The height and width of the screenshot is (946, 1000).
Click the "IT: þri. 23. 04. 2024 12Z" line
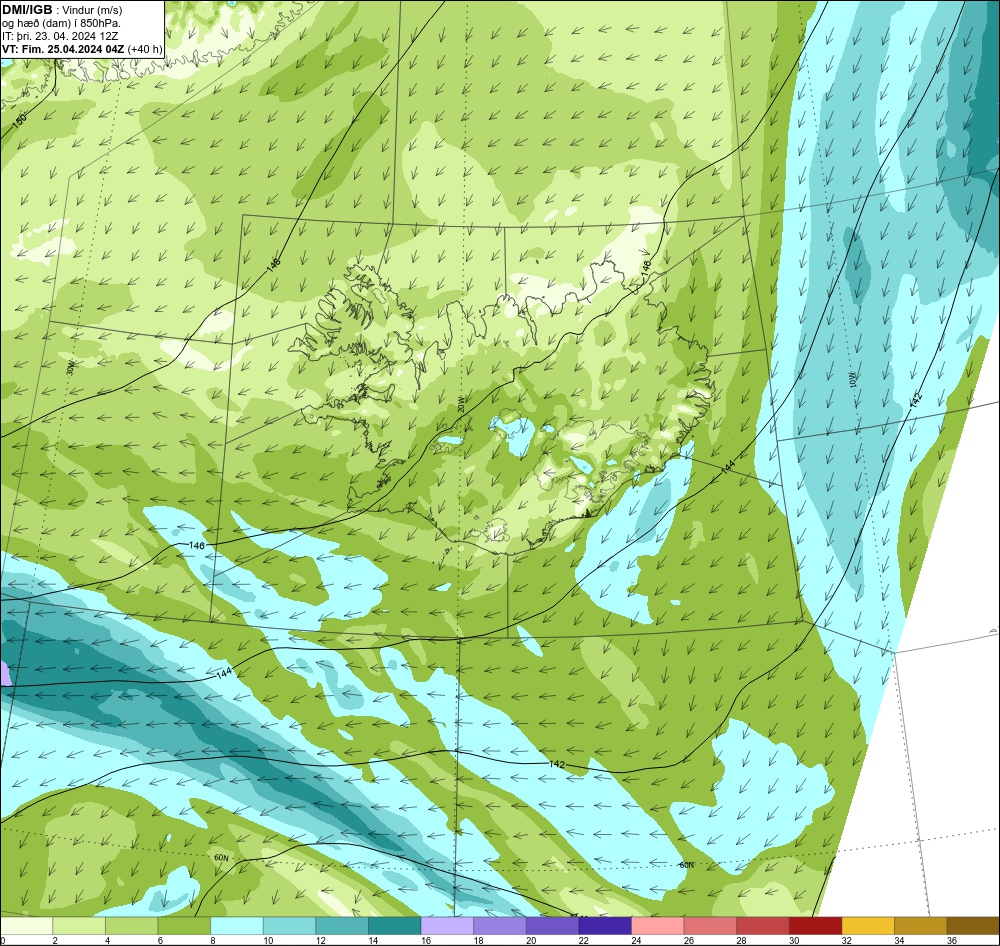click(x=60, y=36)
